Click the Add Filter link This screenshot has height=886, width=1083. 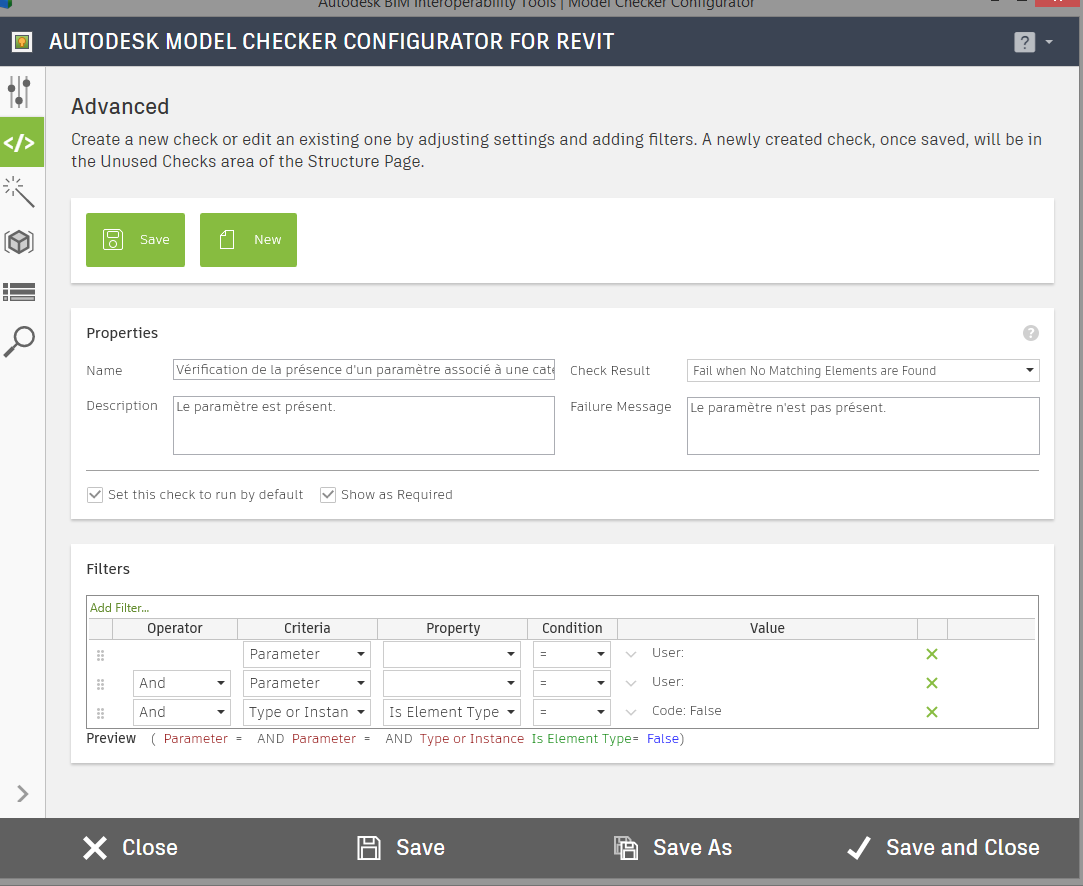pyautogui.click(x=119, y=607)
